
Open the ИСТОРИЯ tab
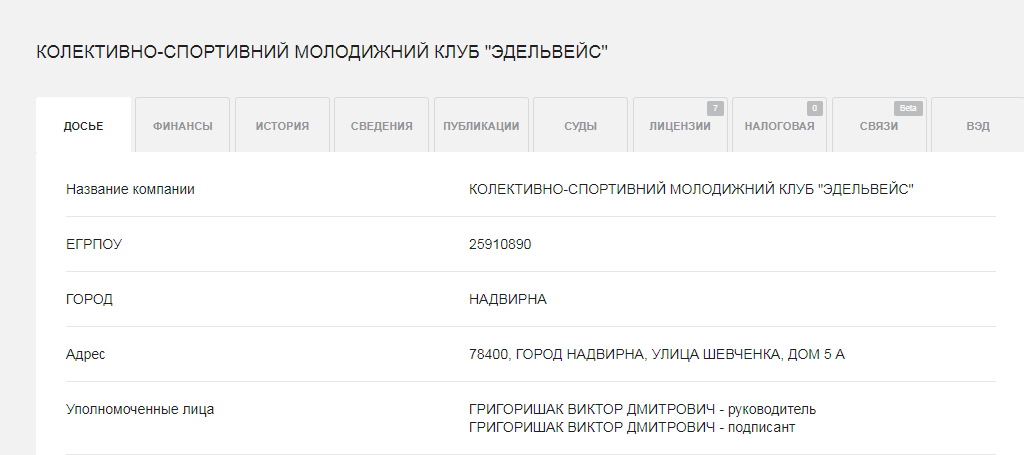(282, 126)
